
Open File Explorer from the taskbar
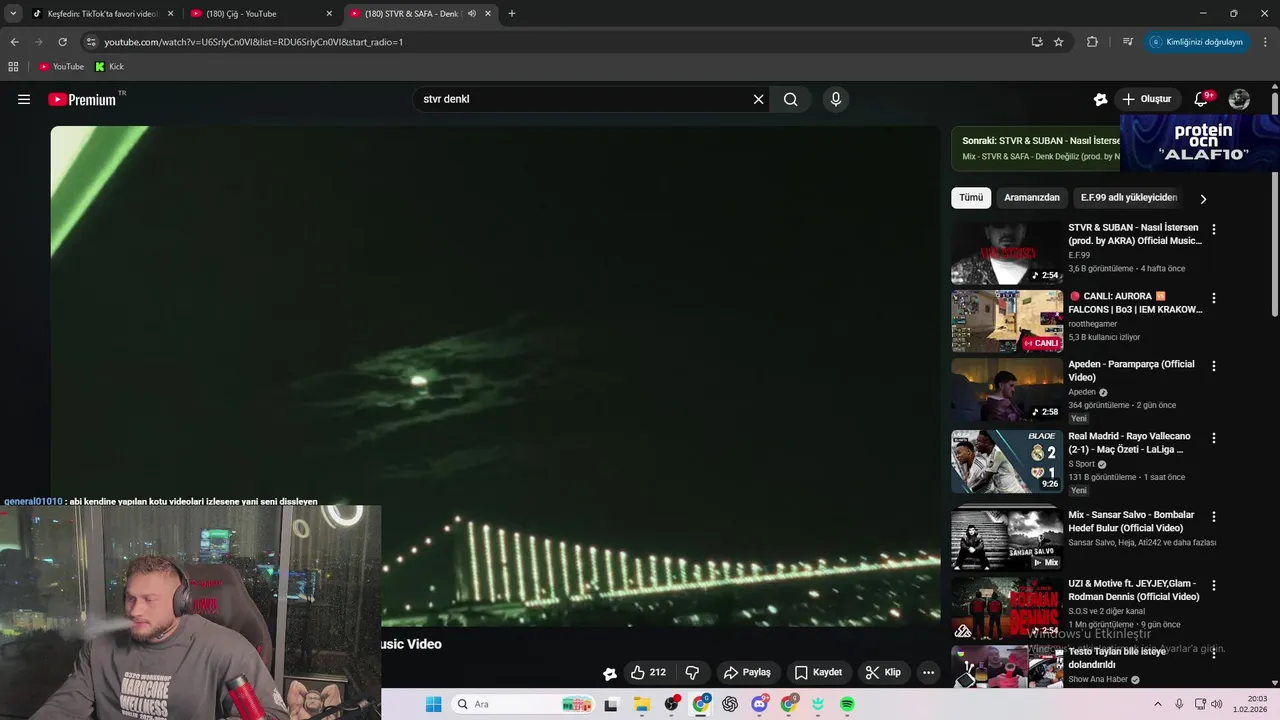(x=642, y=704)
